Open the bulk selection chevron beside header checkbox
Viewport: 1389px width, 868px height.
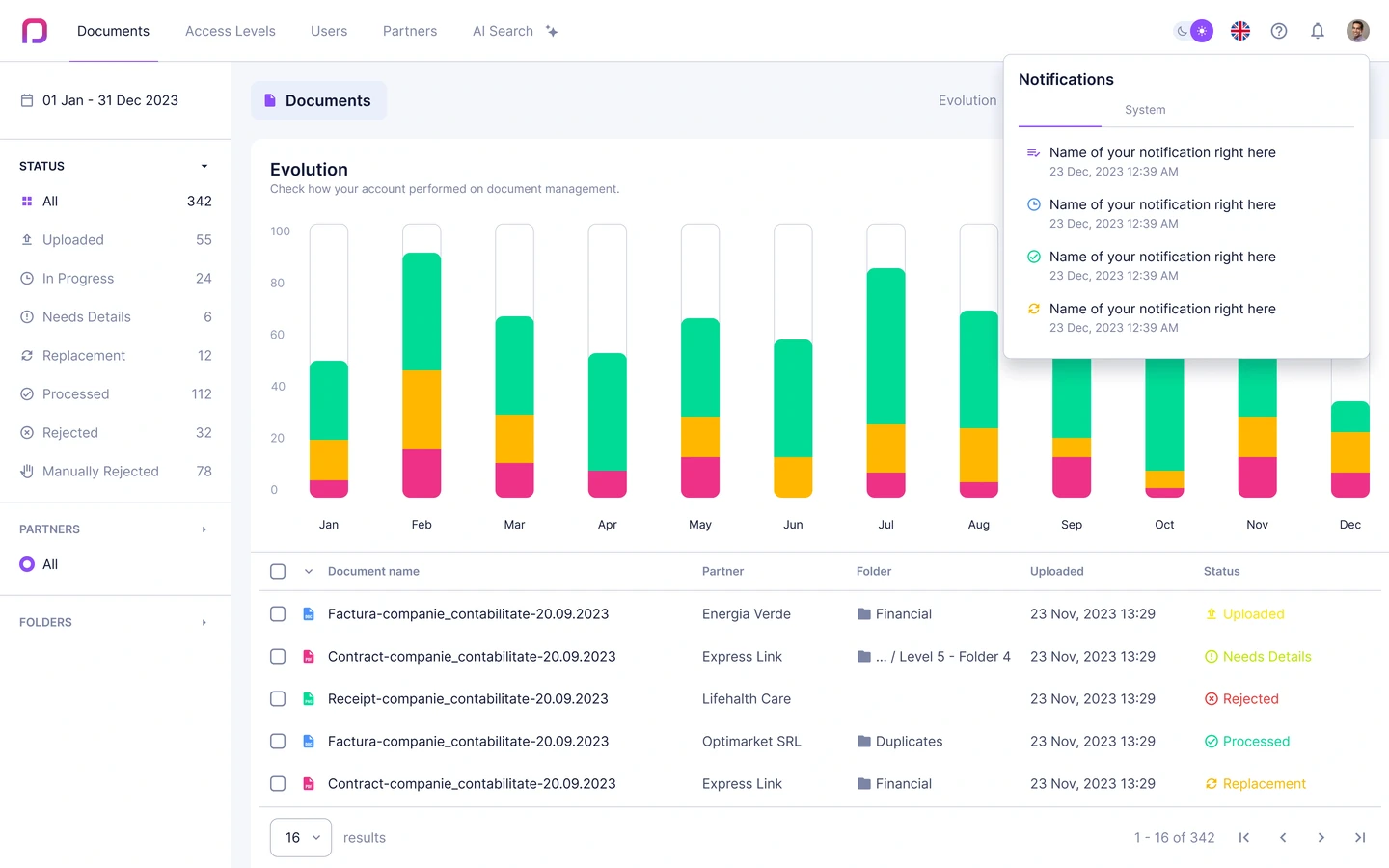click(309, 572)
